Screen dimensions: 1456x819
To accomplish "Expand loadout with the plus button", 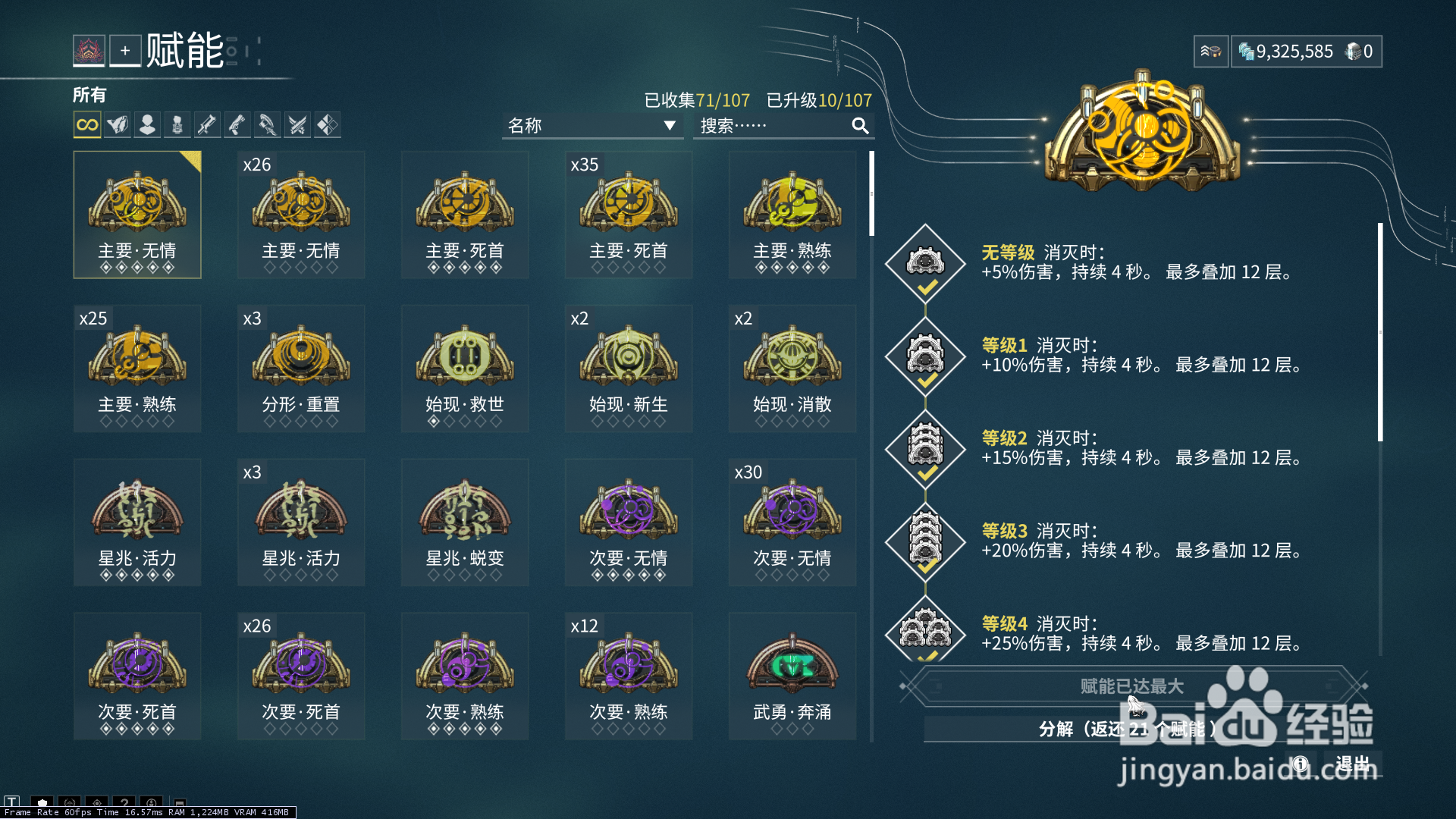I will pos(125,51).
